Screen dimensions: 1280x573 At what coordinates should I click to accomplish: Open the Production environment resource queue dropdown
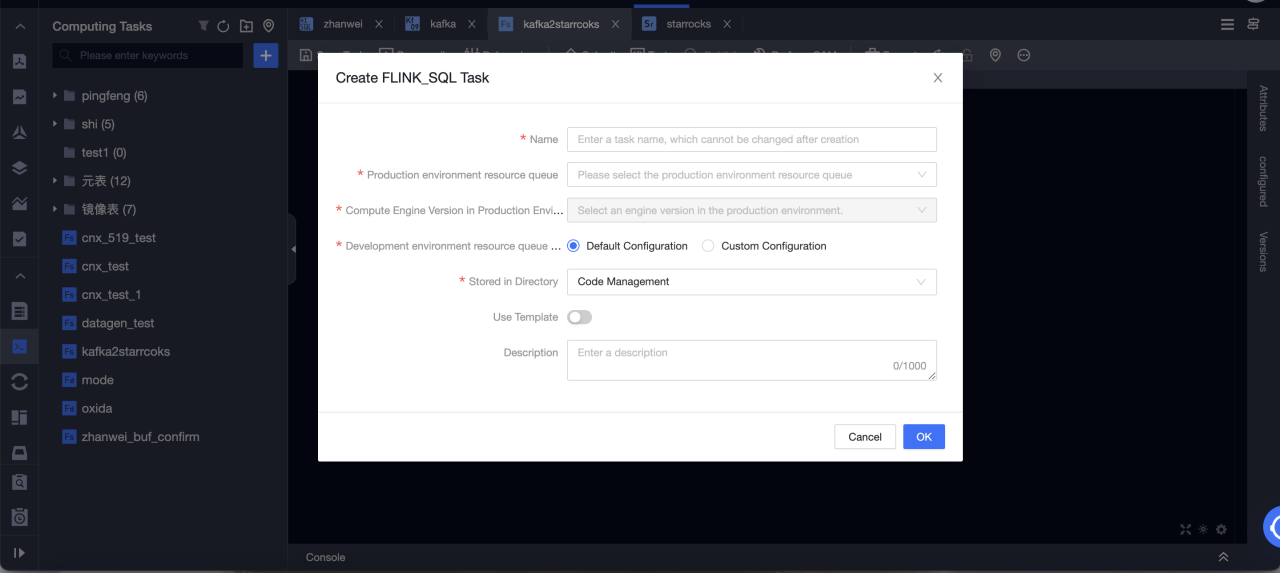click(x=751, y=175)
